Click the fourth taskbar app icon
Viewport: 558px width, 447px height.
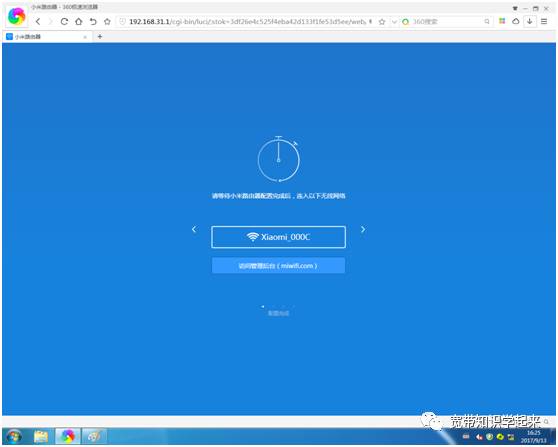[94, 436]
